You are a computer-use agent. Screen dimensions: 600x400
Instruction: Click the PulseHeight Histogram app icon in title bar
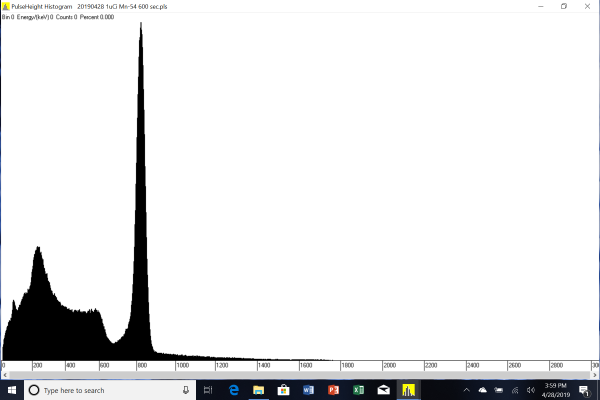click(5, 5)
